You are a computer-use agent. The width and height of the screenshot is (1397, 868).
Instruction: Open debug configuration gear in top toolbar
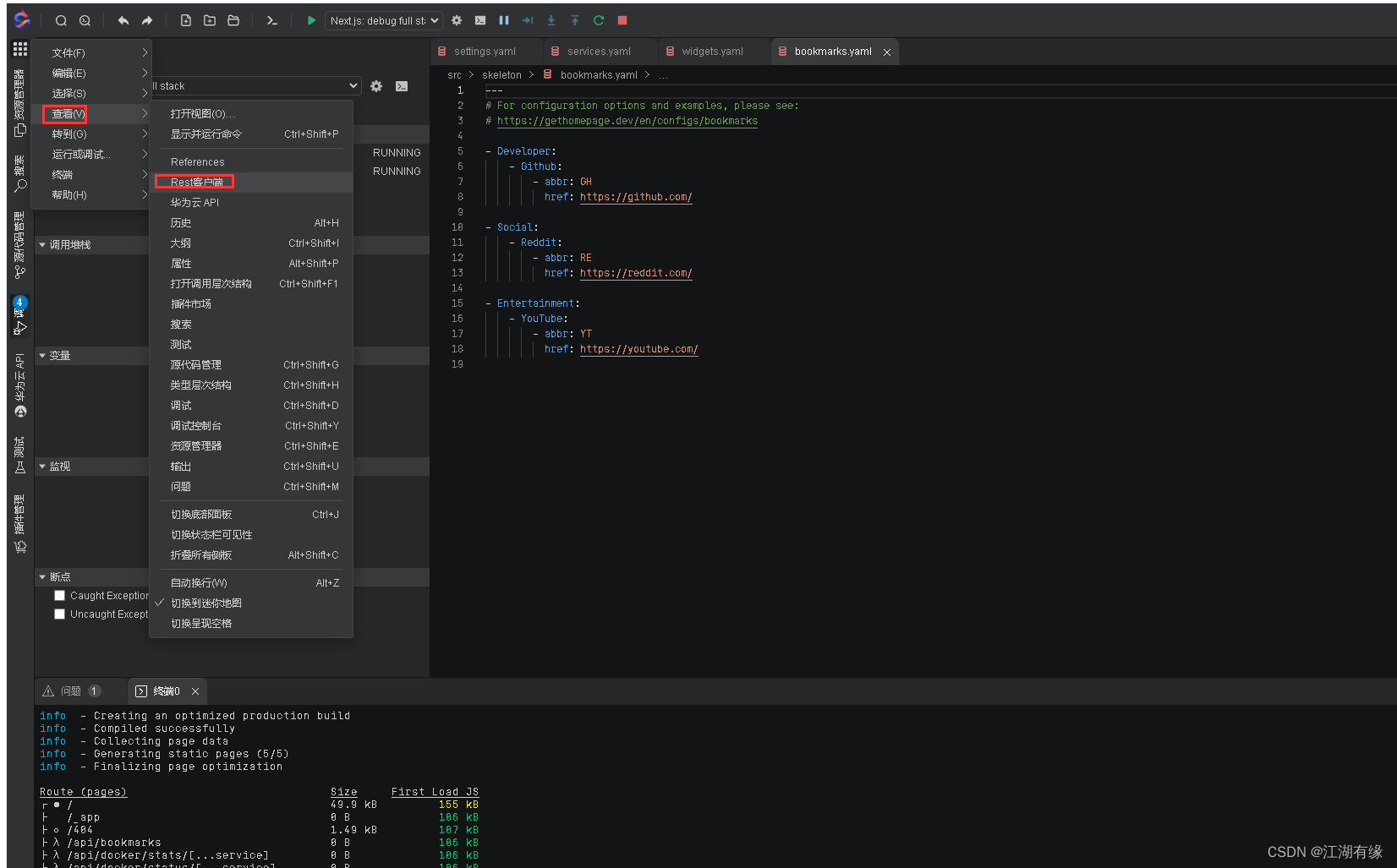click(457, 20)
